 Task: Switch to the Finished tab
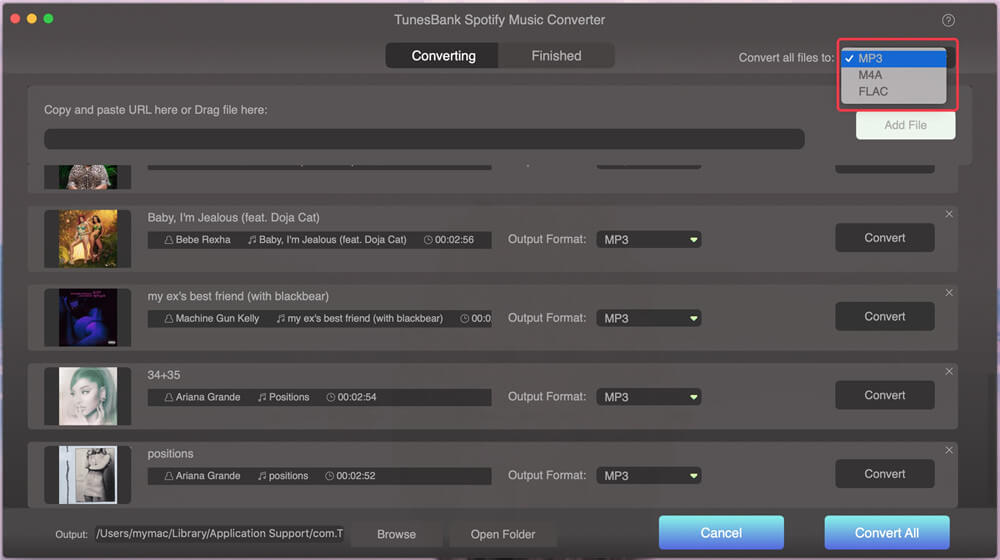click(x=556, y=55)
